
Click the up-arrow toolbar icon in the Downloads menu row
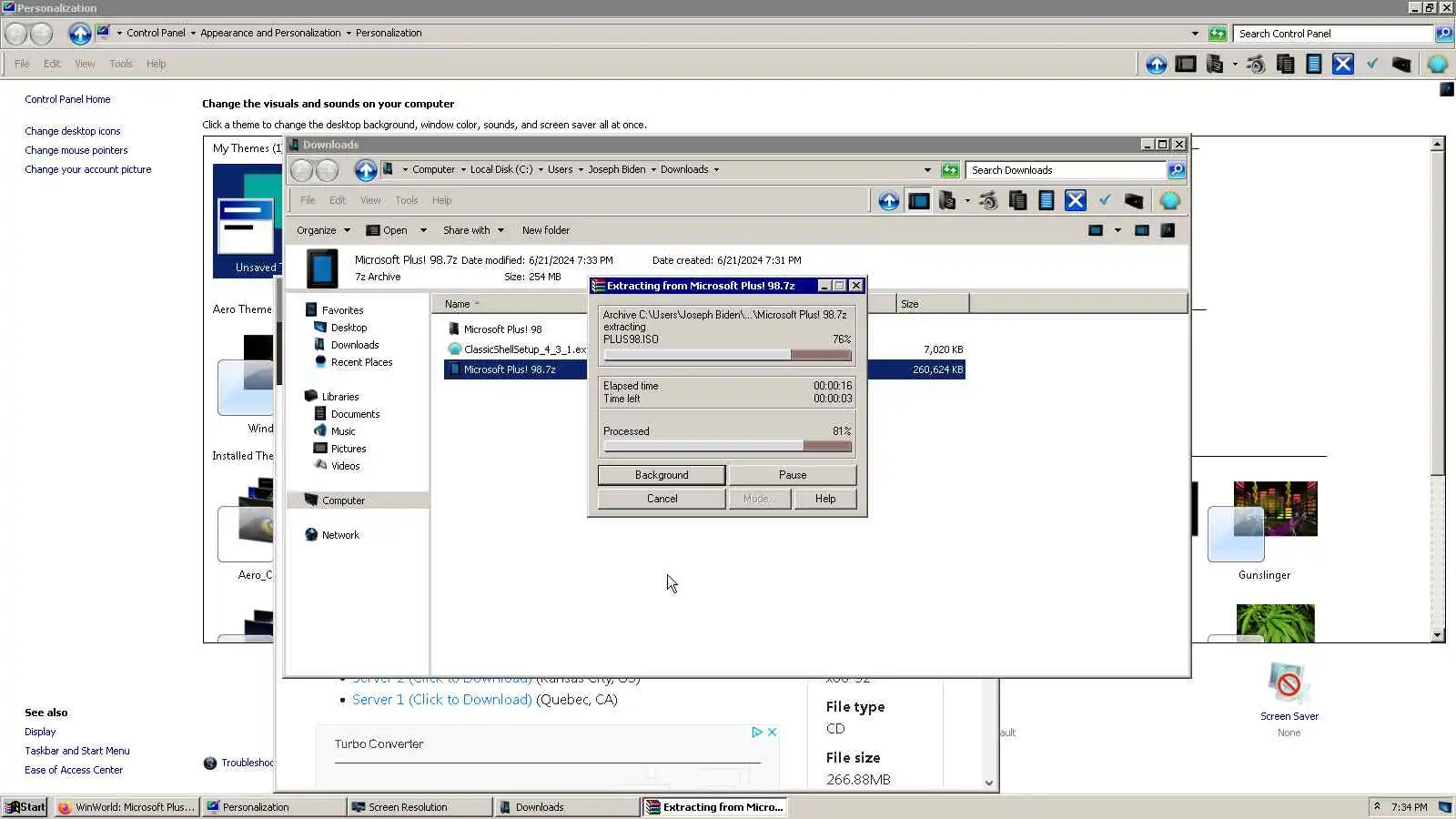(888, 201)
